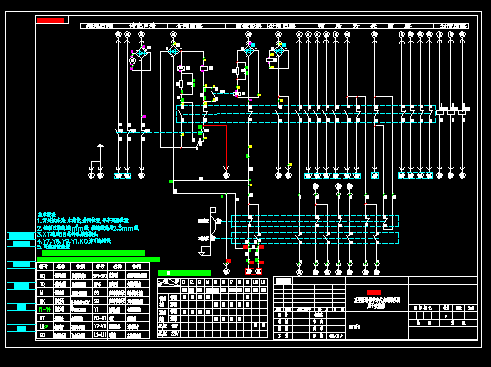Select the red block in the title block
Viewport: 491px width, 367px height.
click(374, 292)
